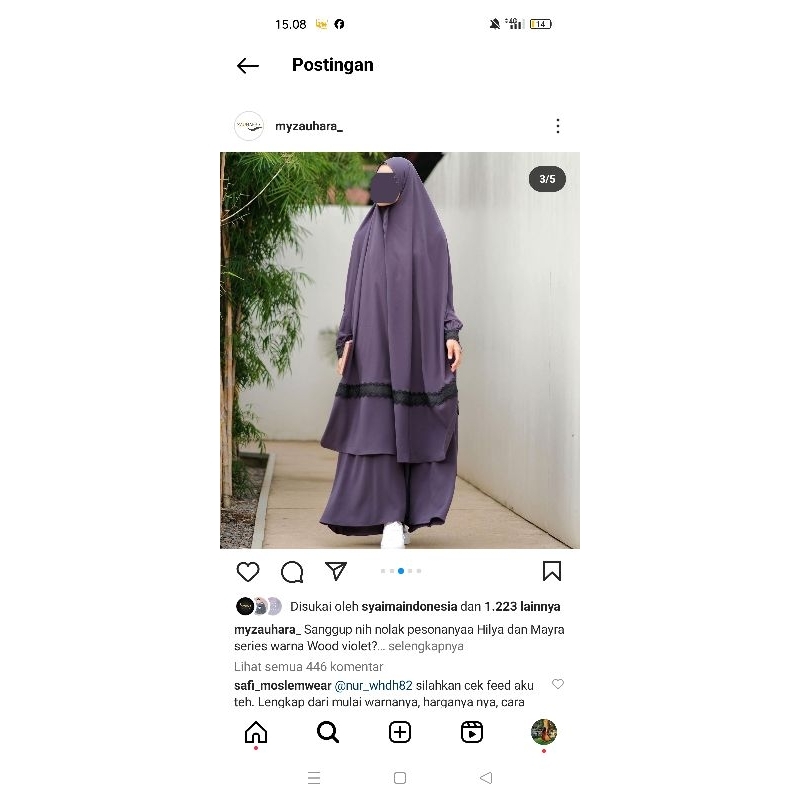Create new post with the plus icon

(x=399, y=732)
